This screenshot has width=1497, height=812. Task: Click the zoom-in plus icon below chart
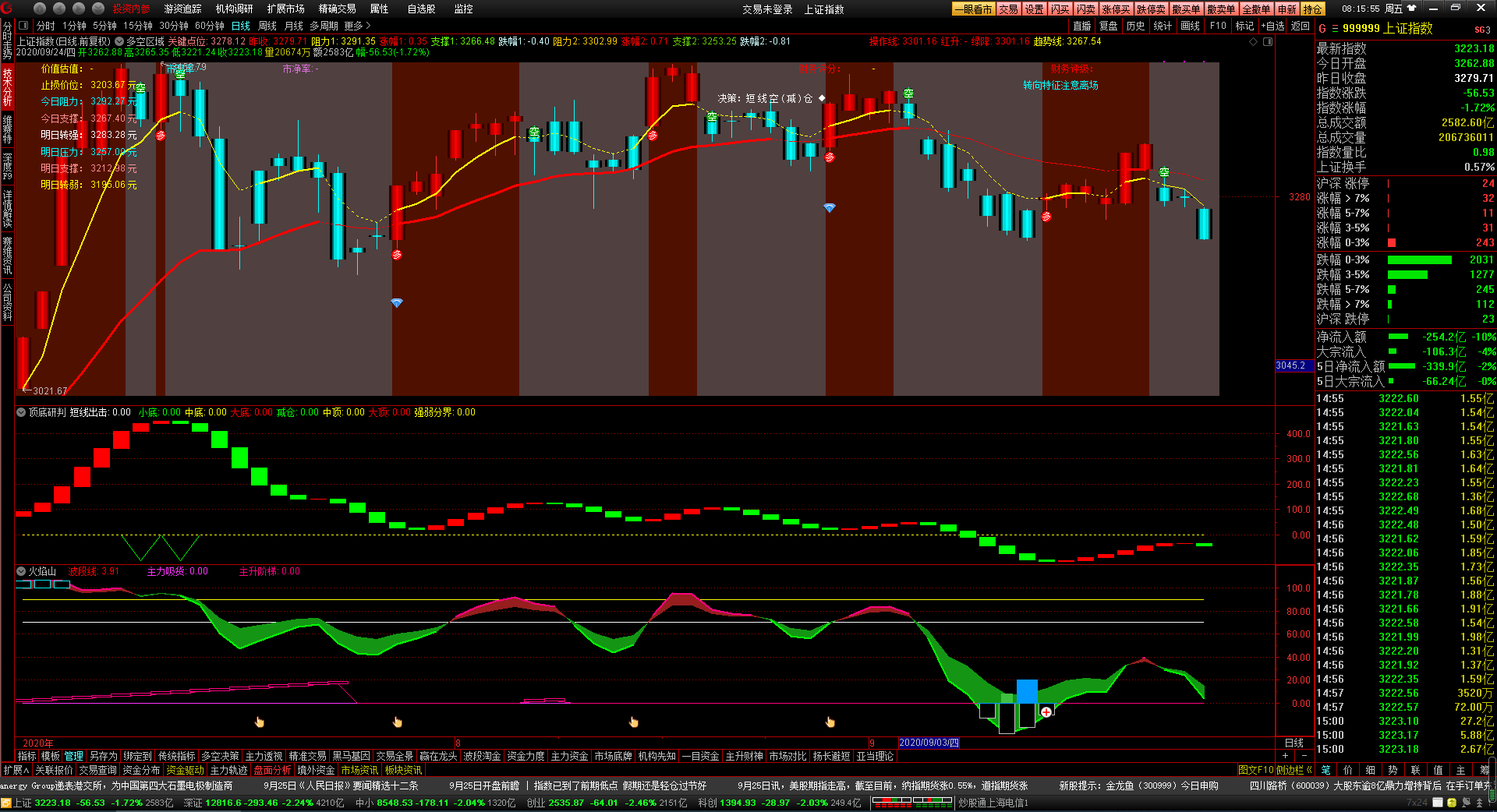tap(1285, 756)
